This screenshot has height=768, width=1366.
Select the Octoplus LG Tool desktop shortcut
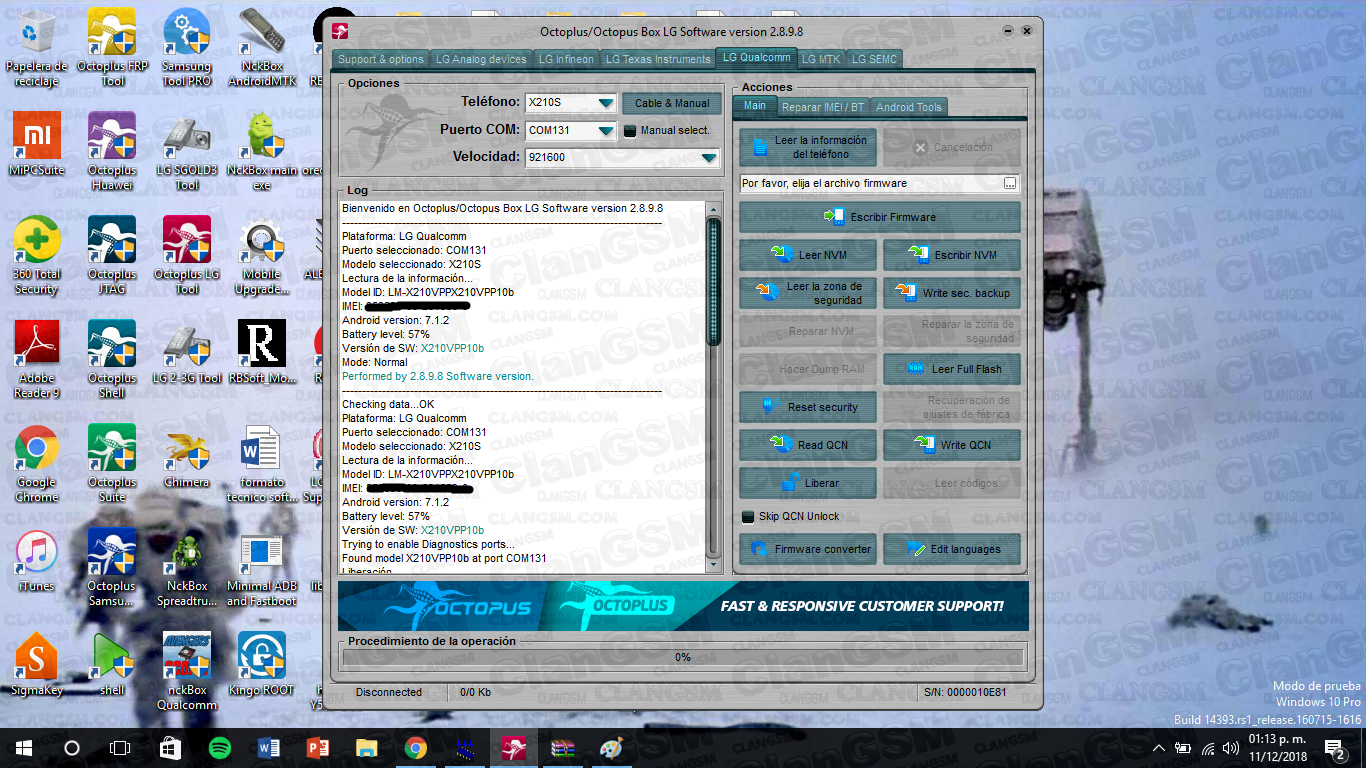pos(187,255)
